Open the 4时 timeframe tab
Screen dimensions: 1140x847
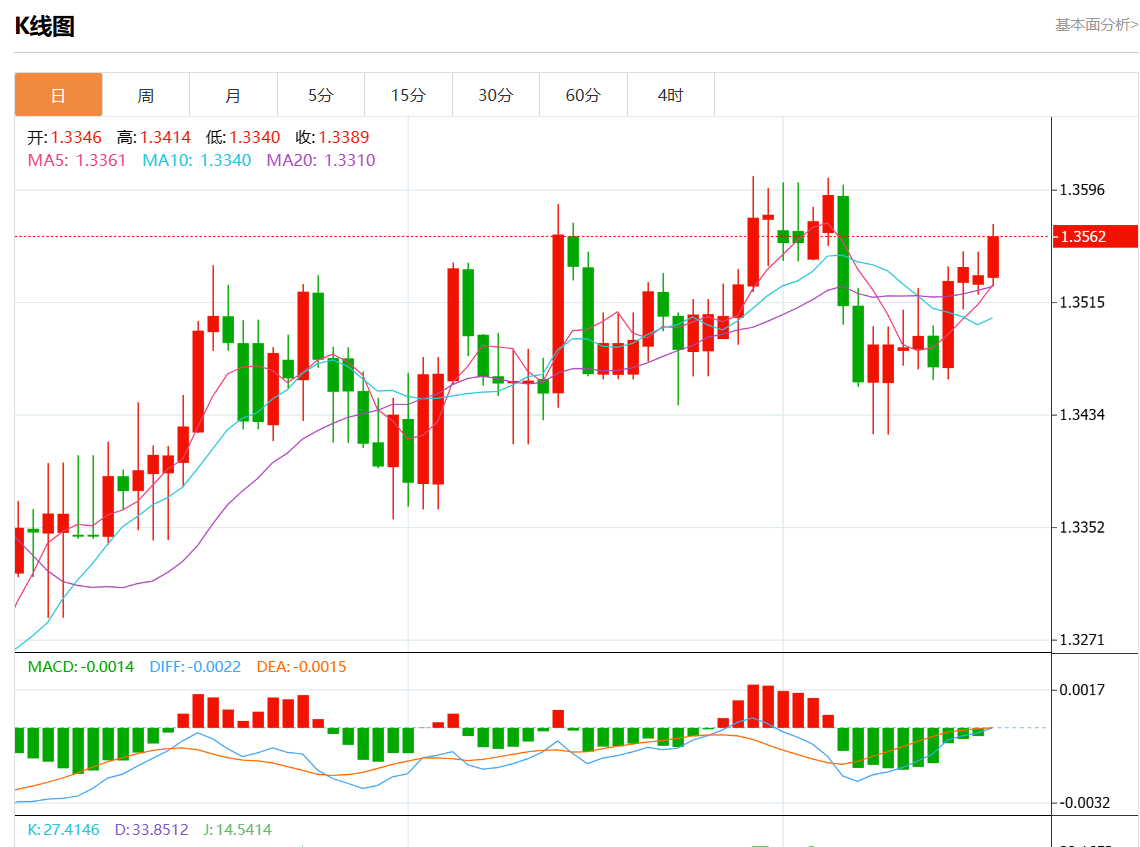[x=670, y=95]
